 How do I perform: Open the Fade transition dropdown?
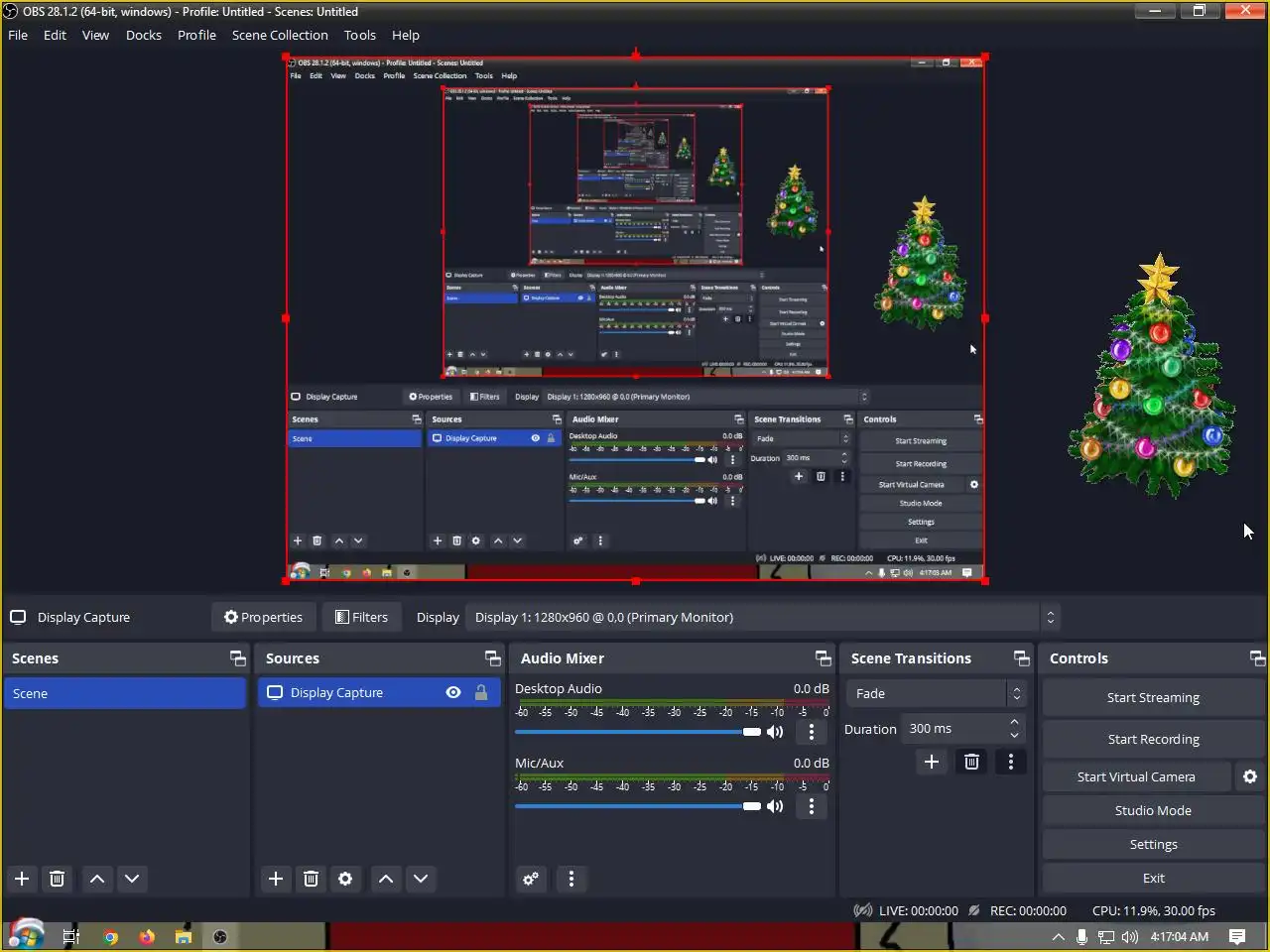pyautogui.click(x=935, y=694)
